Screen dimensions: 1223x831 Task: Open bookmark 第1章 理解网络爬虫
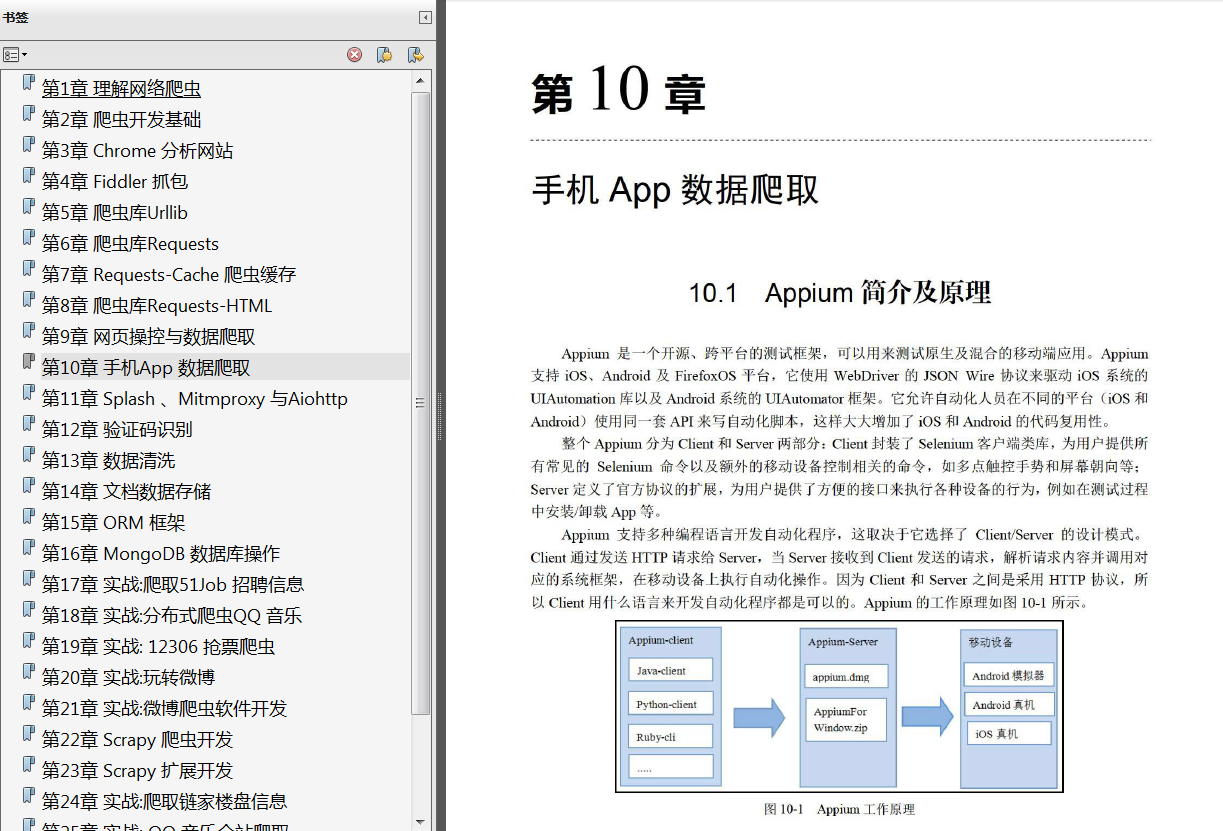(x=121, y=89)
